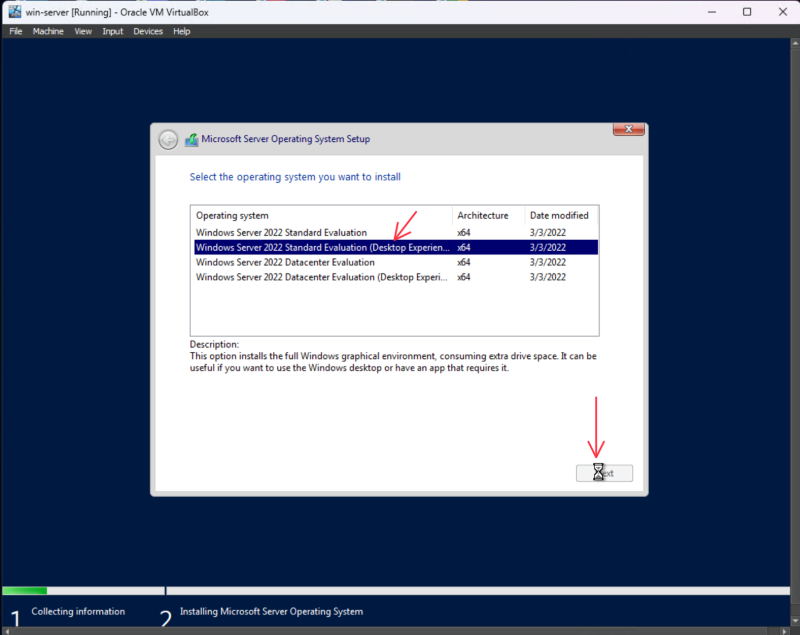Click the Setup wizard icon in title
The image size is (800, 635).
[x=191, y=140]
